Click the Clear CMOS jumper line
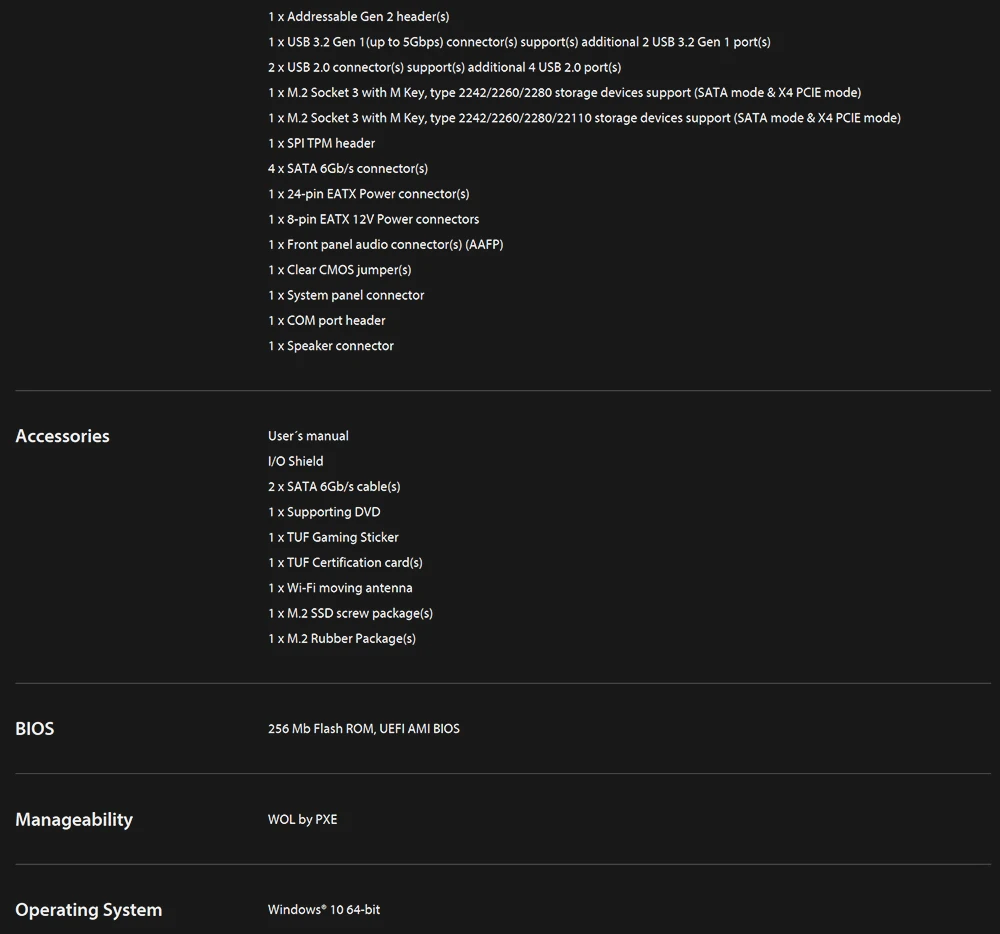Image resolution: width=1000 pixels, height=934 pixels. coord(339,270)
